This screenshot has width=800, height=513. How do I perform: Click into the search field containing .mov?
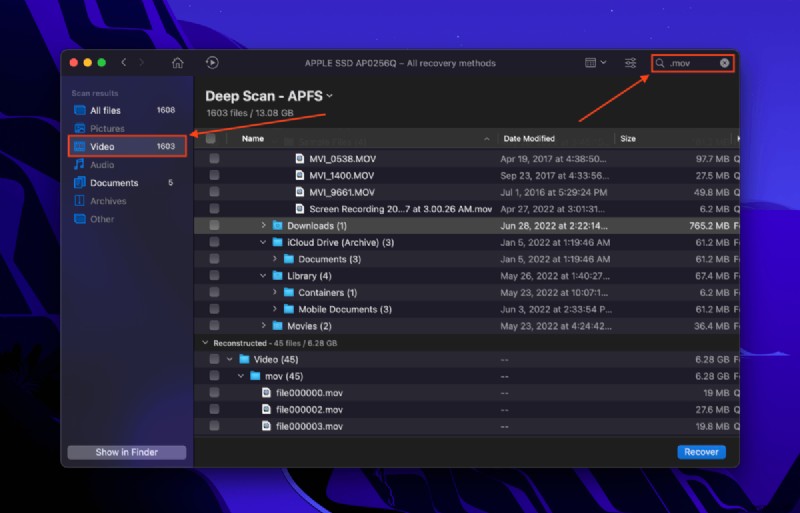click(690, 63)
